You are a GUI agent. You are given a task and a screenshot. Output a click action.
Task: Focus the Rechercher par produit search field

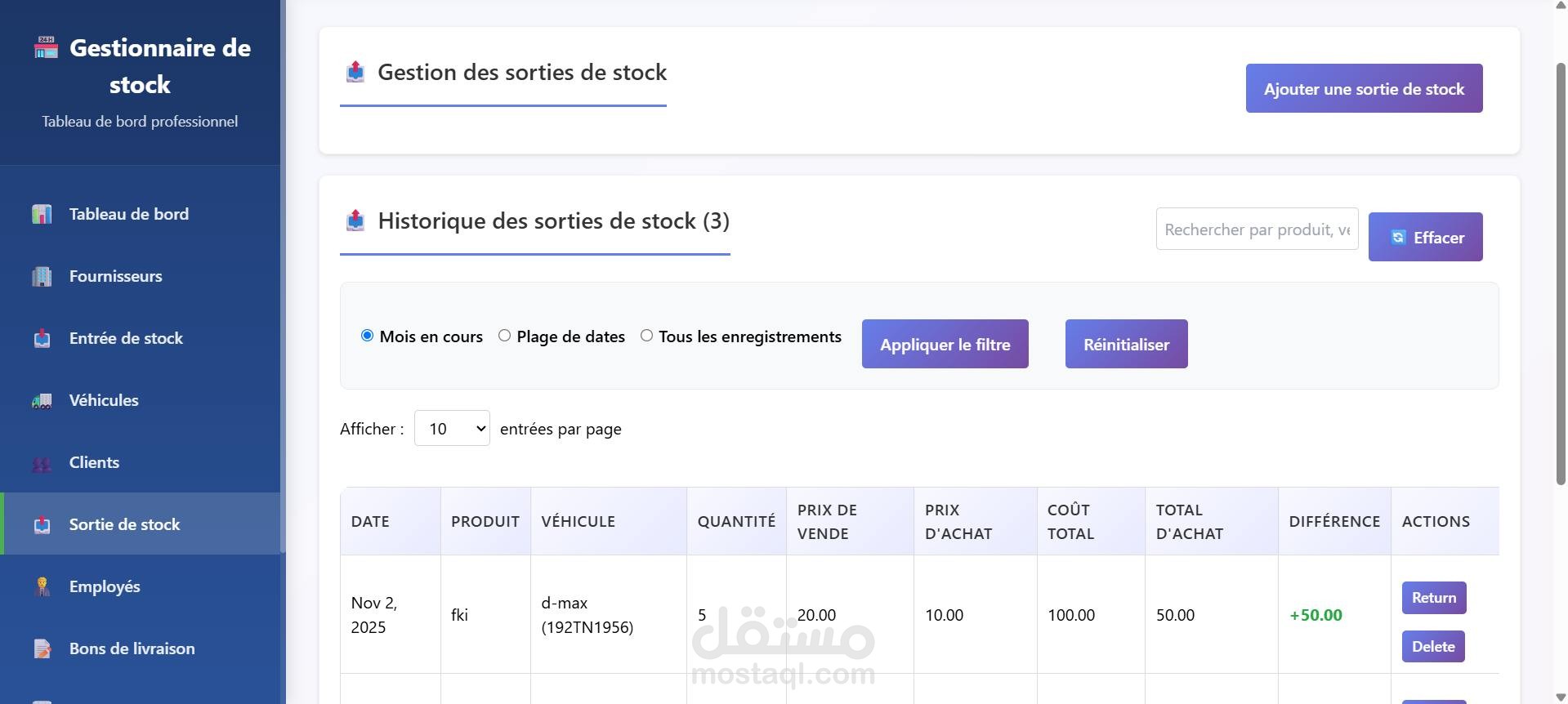1257,229
